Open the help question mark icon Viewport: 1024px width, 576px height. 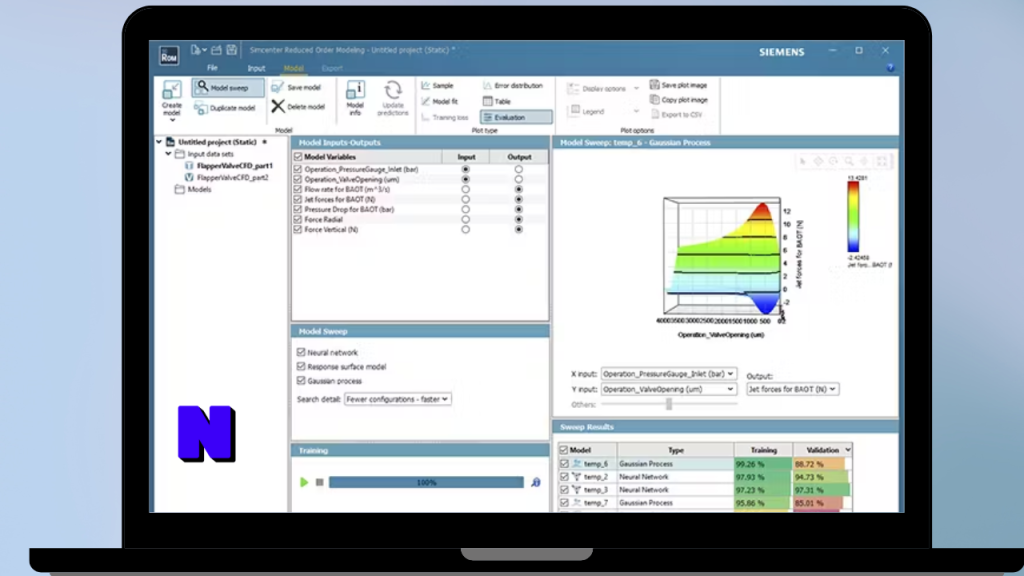pyautogui.click(x=890, y=68)
